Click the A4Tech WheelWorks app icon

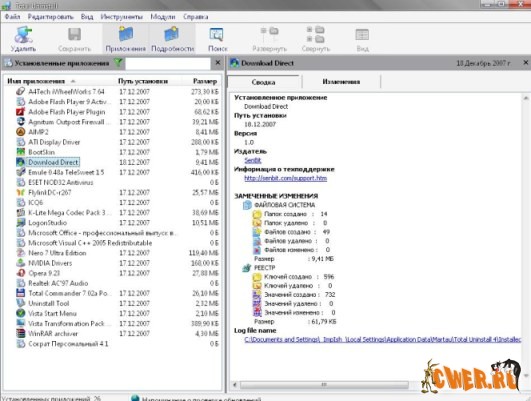point(21,91)
